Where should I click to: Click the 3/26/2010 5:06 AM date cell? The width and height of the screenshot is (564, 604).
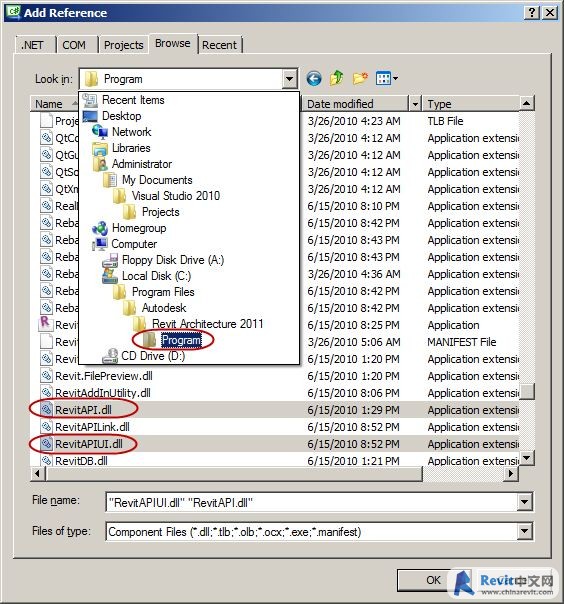pos(354,342)
